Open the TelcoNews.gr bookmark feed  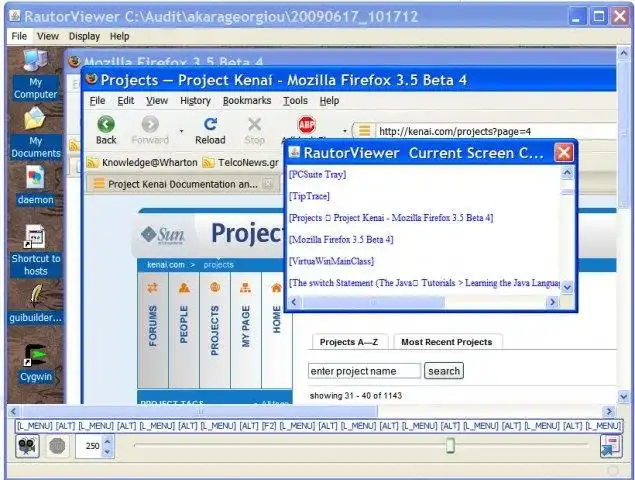pos(241,163)
